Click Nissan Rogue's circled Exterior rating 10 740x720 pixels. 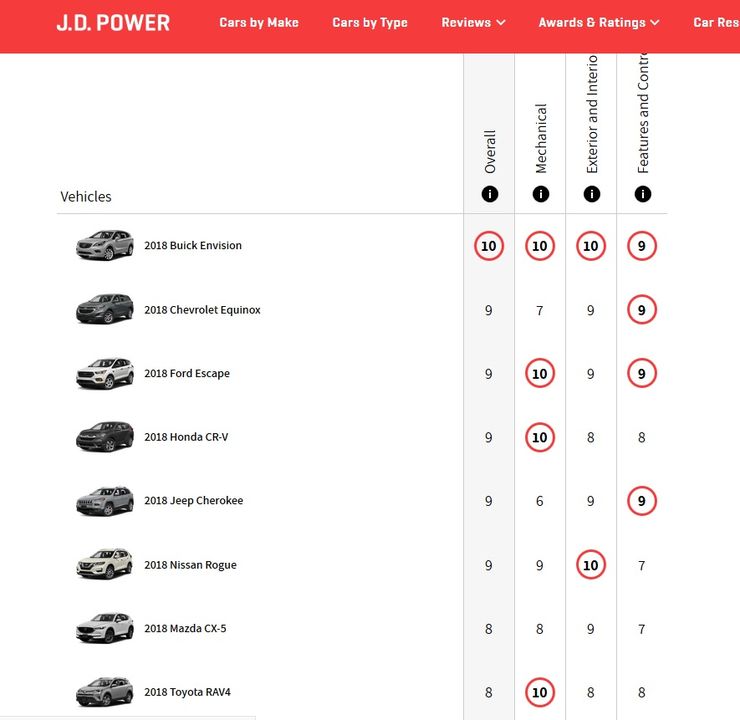(591, 565)
